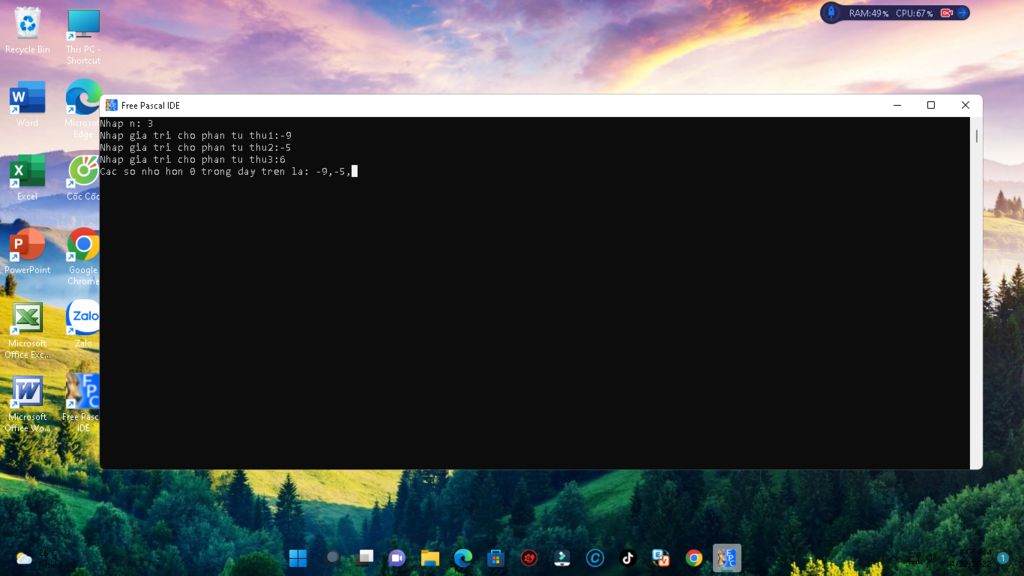Open TikTok from the taskbar

pyautogui.click(x=628, y=558)
